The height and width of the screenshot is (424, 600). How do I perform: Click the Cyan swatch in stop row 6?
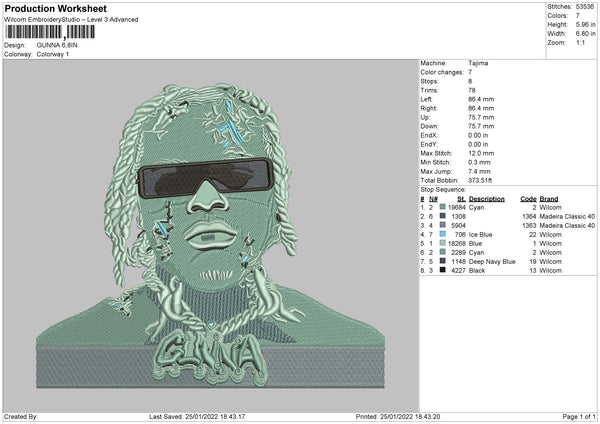pyautogui.click(x=443, y=252)
